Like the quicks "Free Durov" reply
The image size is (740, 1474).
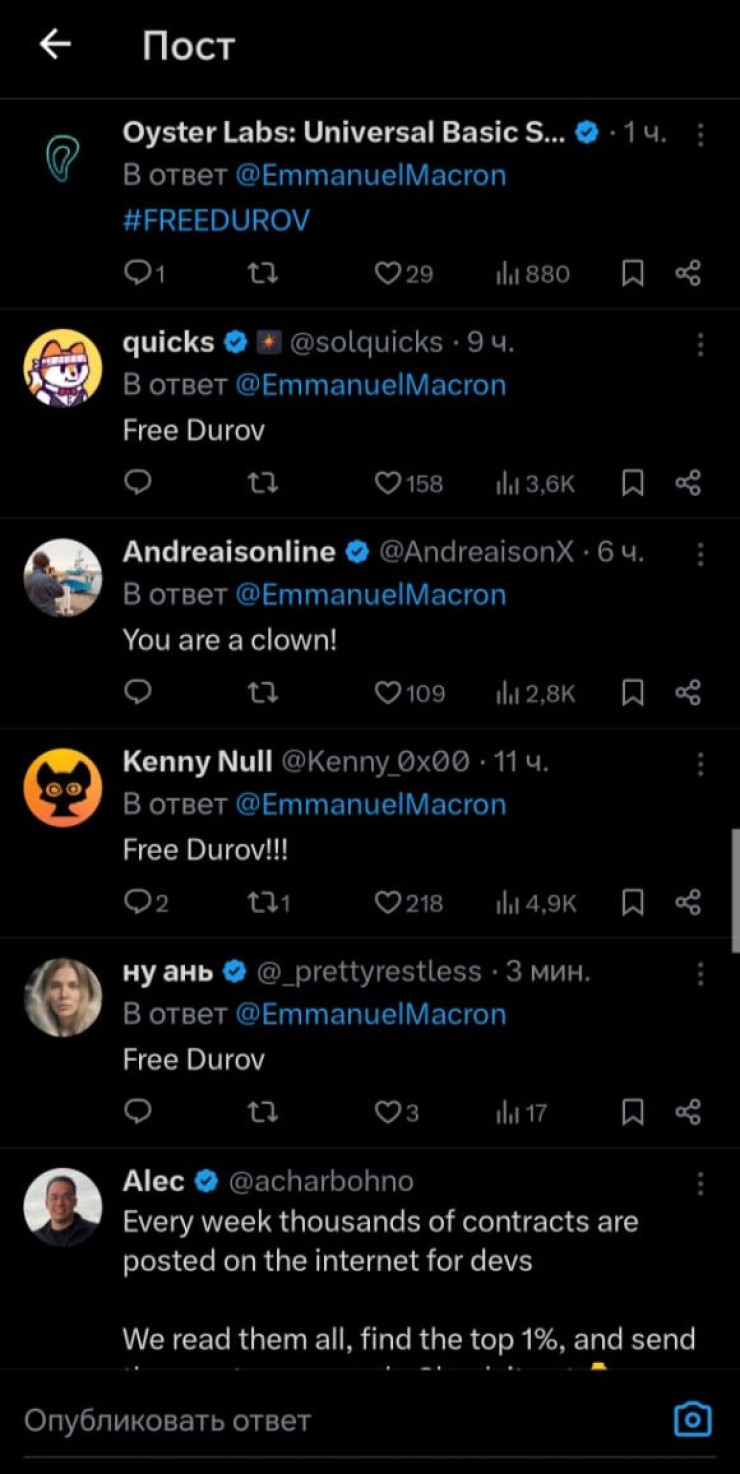(x=388, y=484)
